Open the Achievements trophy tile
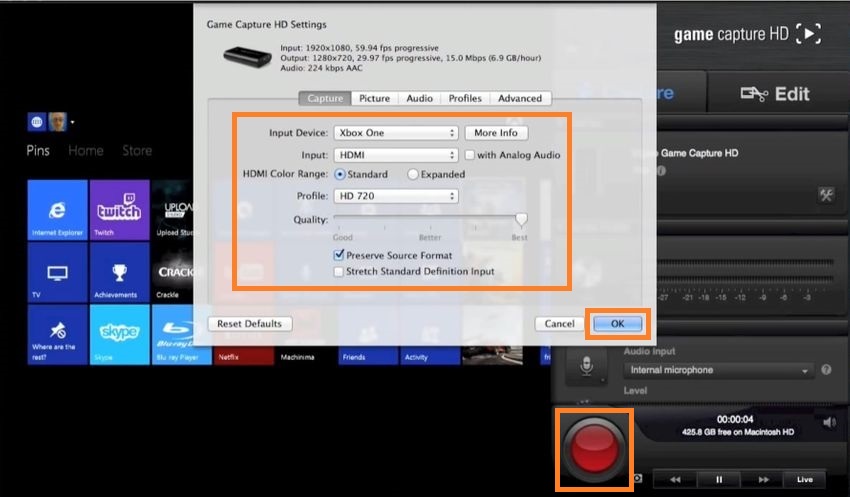850x497 pixels. pyautogui.click(x=119, y=272)
